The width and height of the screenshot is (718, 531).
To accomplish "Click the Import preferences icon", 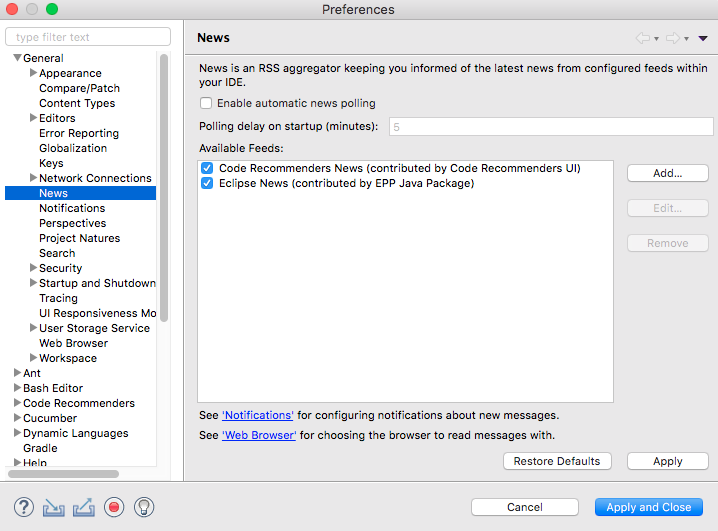I will [54, 507].
